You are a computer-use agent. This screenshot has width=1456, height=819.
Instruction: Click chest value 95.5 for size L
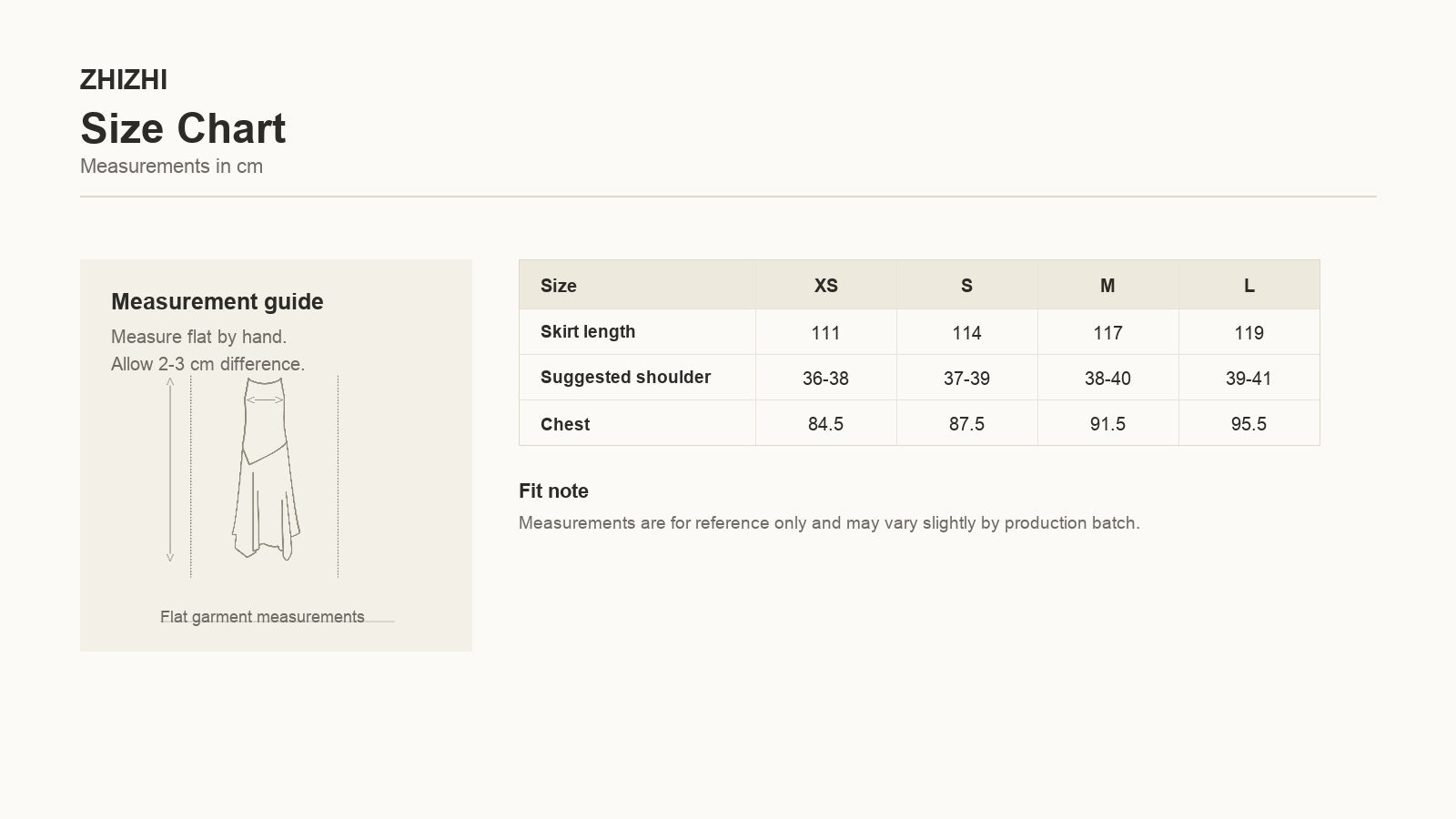tap(1249, 424)
